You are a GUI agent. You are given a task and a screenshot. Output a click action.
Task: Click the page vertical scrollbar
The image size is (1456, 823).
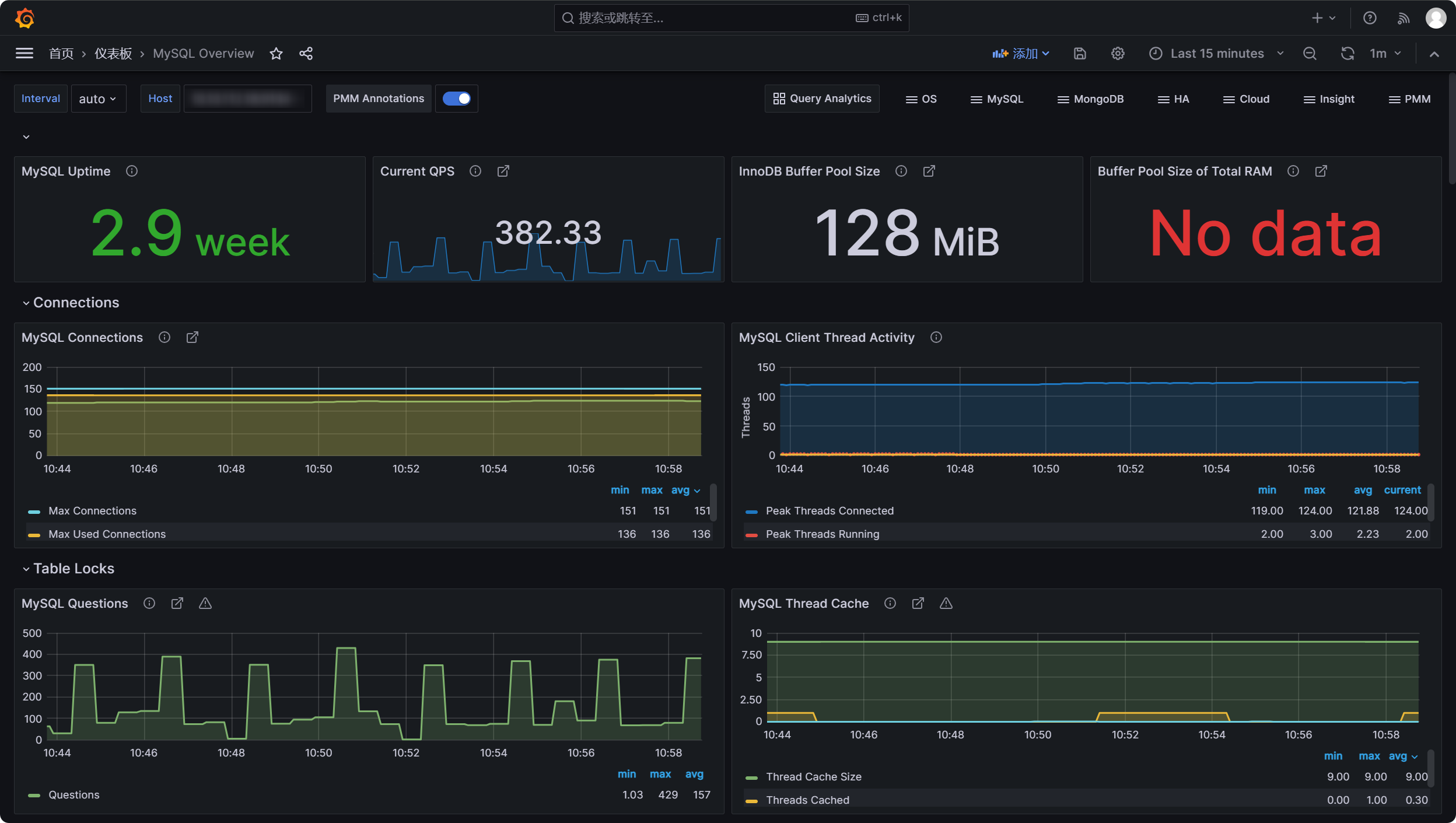coord(1451,128)
